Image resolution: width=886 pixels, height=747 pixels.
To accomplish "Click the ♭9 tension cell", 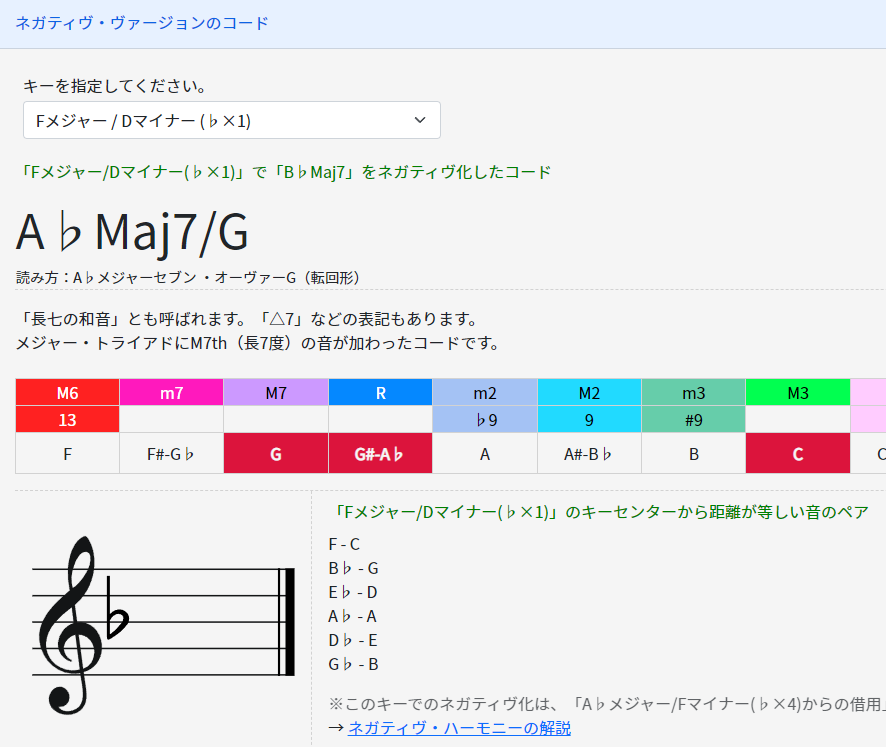I will pos(485,420).
